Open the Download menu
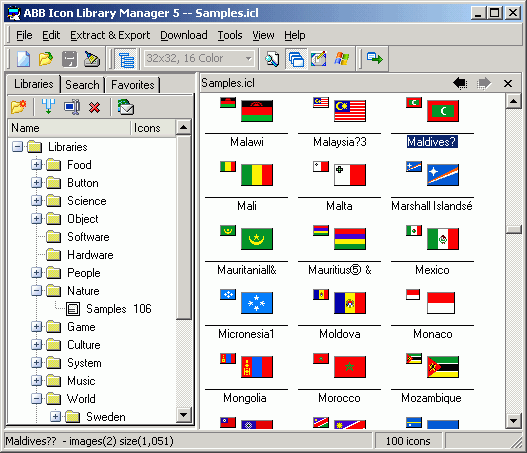The image size is (527, 453). [184, 35]
